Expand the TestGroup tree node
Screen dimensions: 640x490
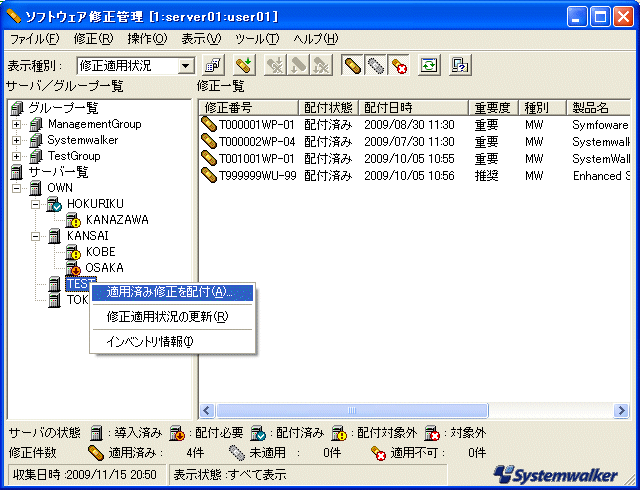click(x=16, y=156)
